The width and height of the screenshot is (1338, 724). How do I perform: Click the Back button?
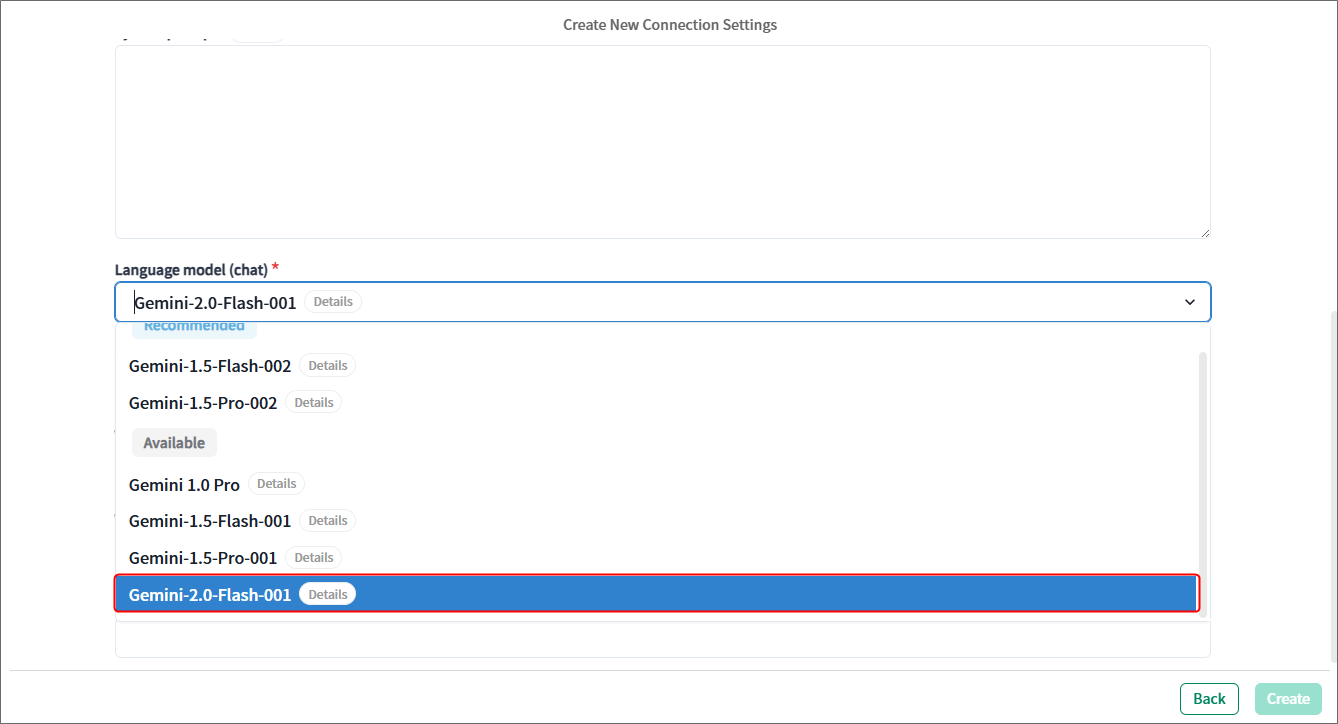point(1209,699)
